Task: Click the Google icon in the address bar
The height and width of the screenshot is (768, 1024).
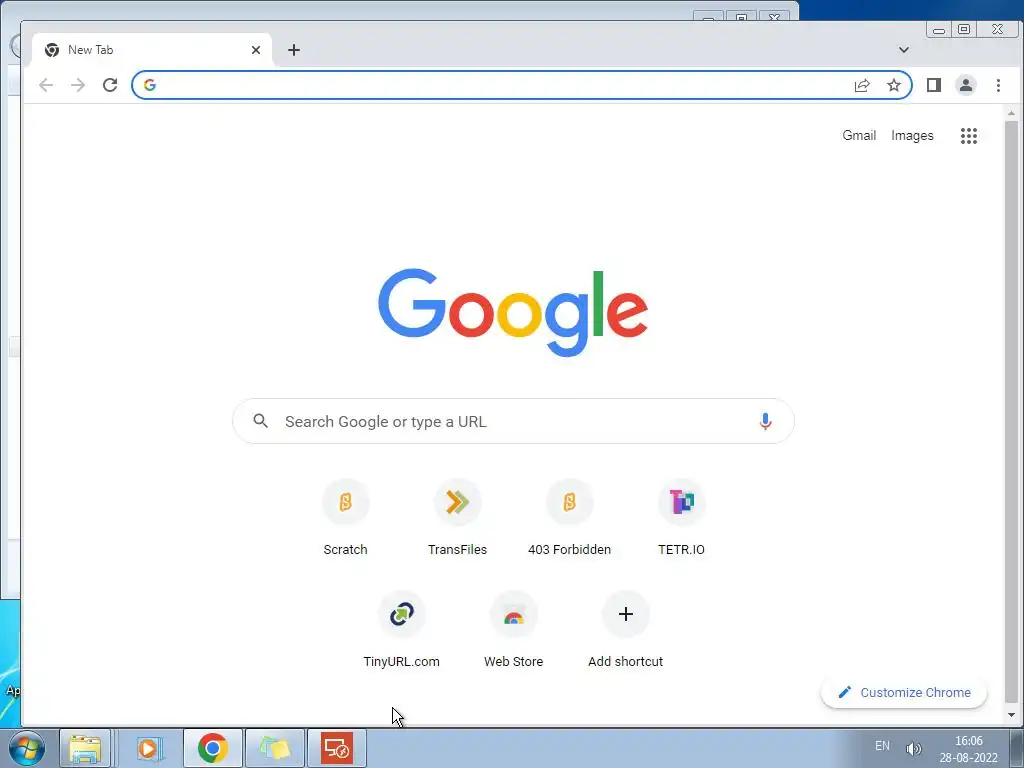Action: point(150,85)
